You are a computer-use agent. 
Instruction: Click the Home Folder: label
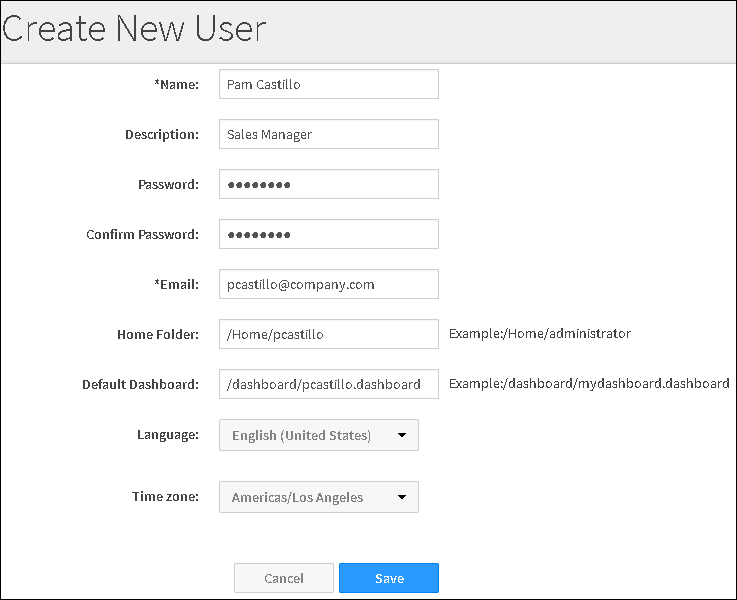click(x=158, y=335)
